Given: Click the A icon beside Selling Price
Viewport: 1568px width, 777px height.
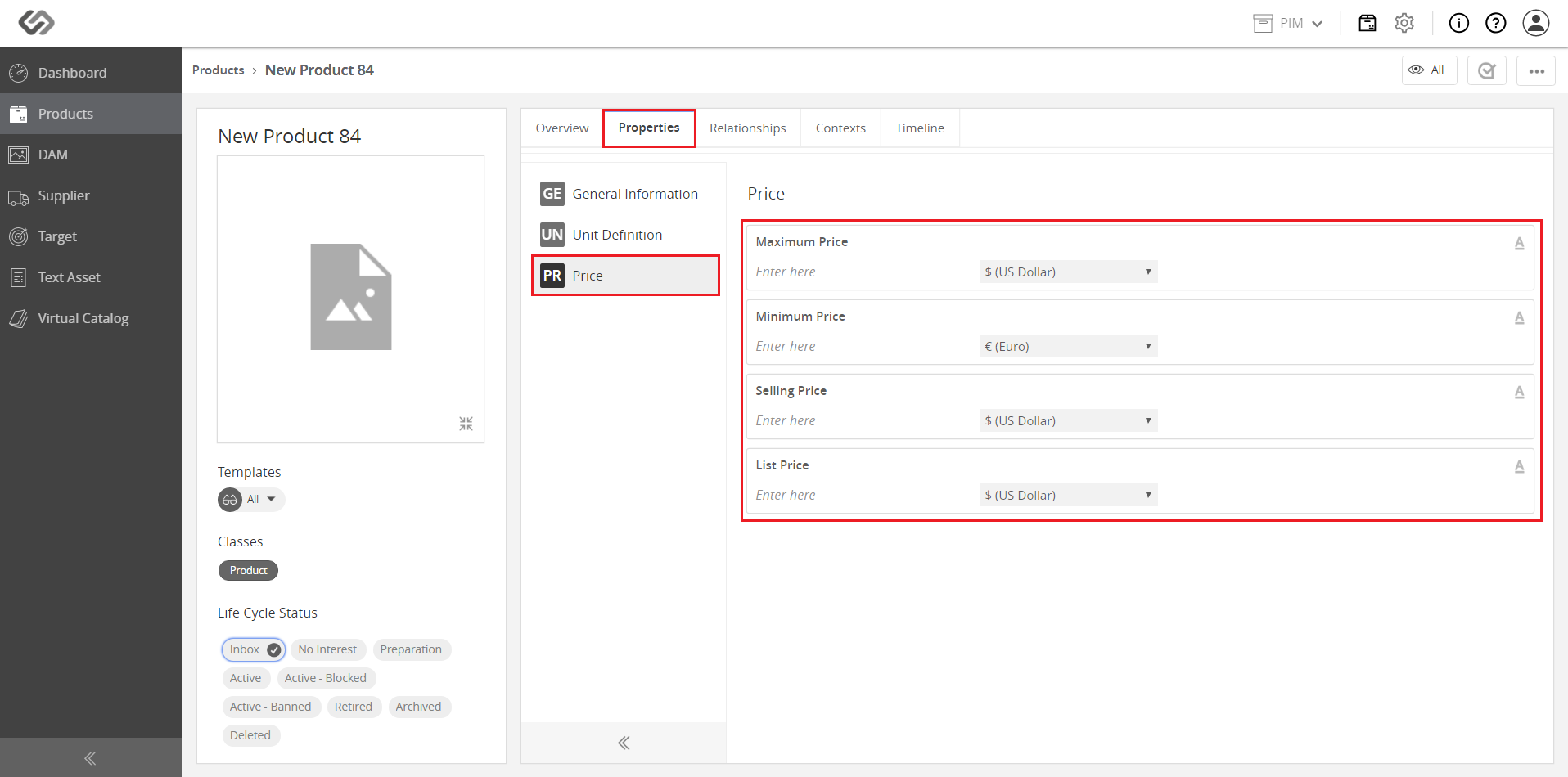Looking at the screenshot, I should pos(1519,392).
